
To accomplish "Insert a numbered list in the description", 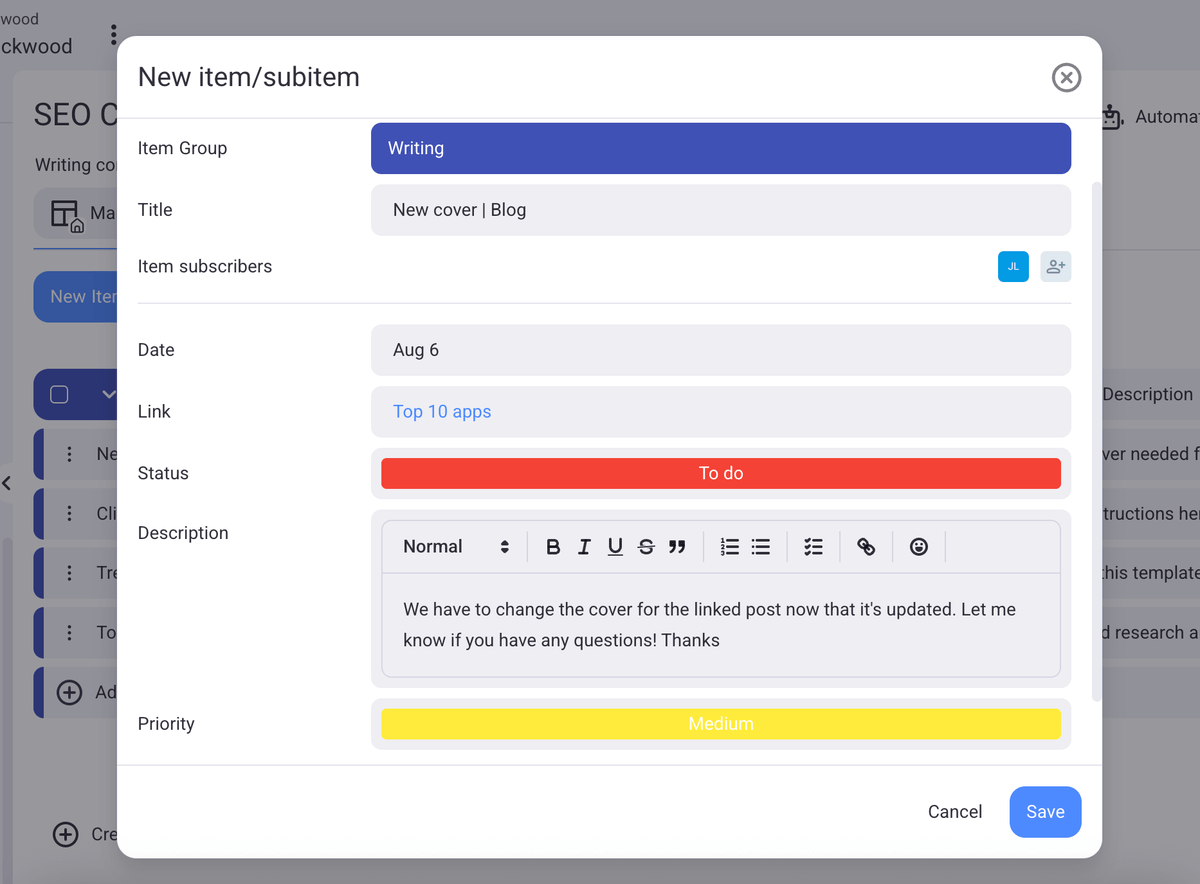I will (729, 546).
